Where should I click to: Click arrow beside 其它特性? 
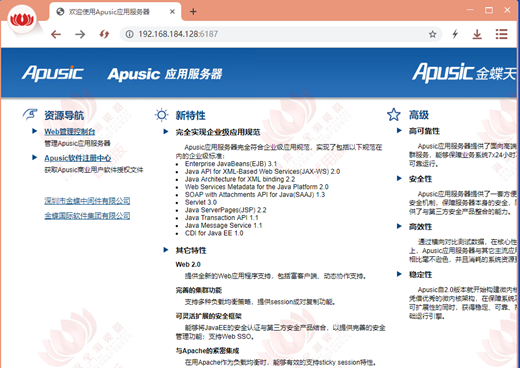tap(166, 250)
